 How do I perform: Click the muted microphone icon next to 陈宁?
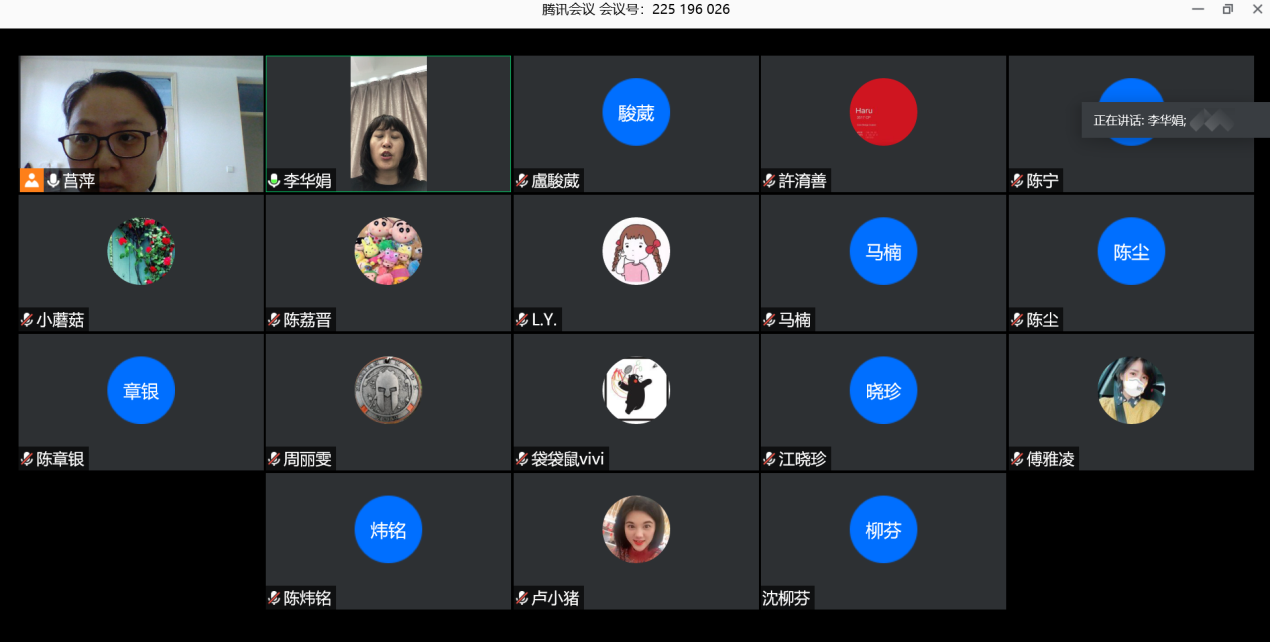(x=1017, y=181)
